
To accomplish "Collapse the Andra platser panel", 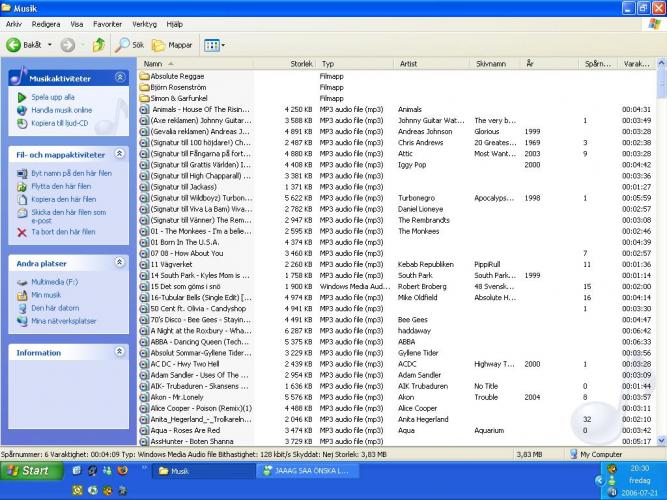I will coord(120,263).
